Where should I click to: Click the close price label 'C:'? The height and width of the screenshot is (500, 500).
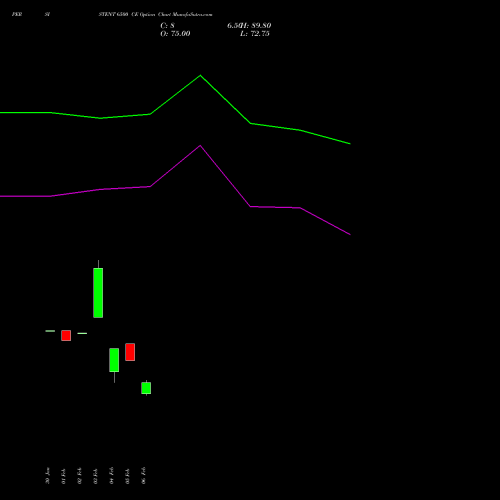[x=164, y=26]
